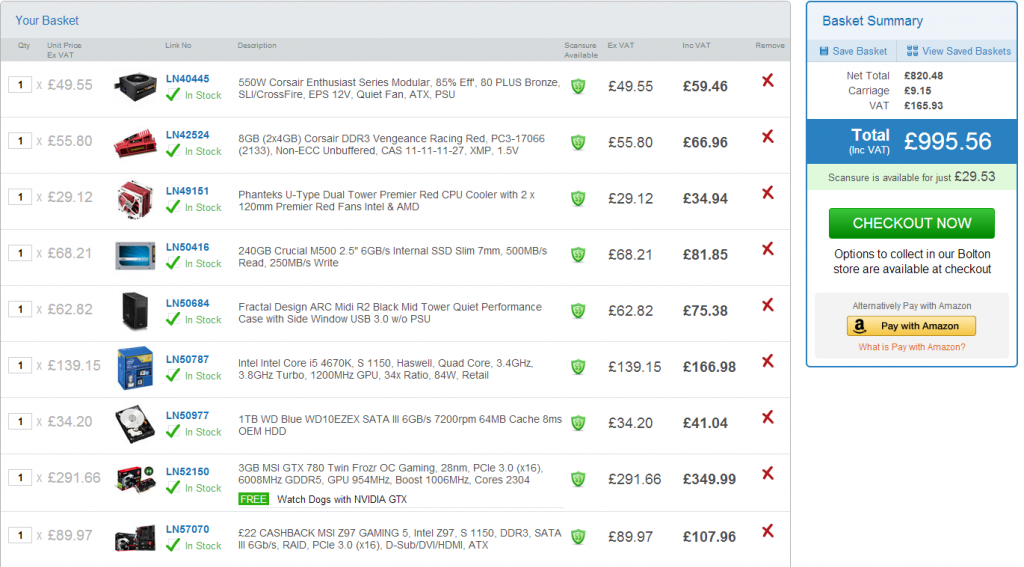Click the Save Basket tab label
The height and width of the screenshot is (567, 1024).
[x=859, y=51]
